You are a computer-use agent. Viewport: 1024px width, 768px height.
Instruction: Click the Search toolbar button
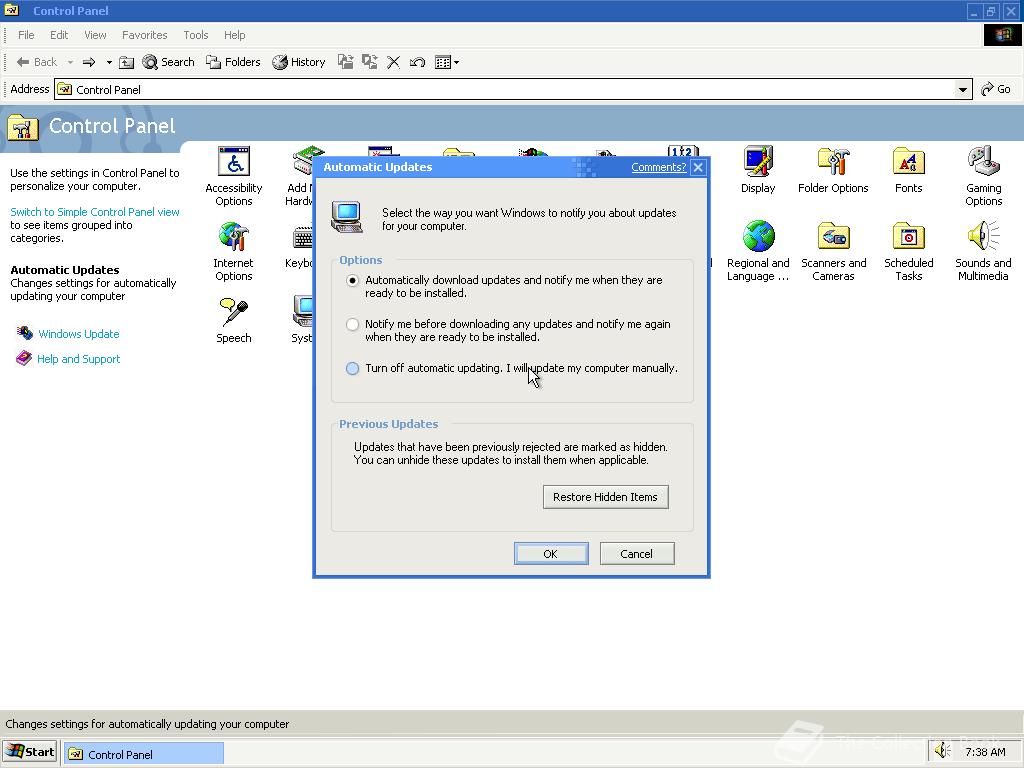point(168,62)
